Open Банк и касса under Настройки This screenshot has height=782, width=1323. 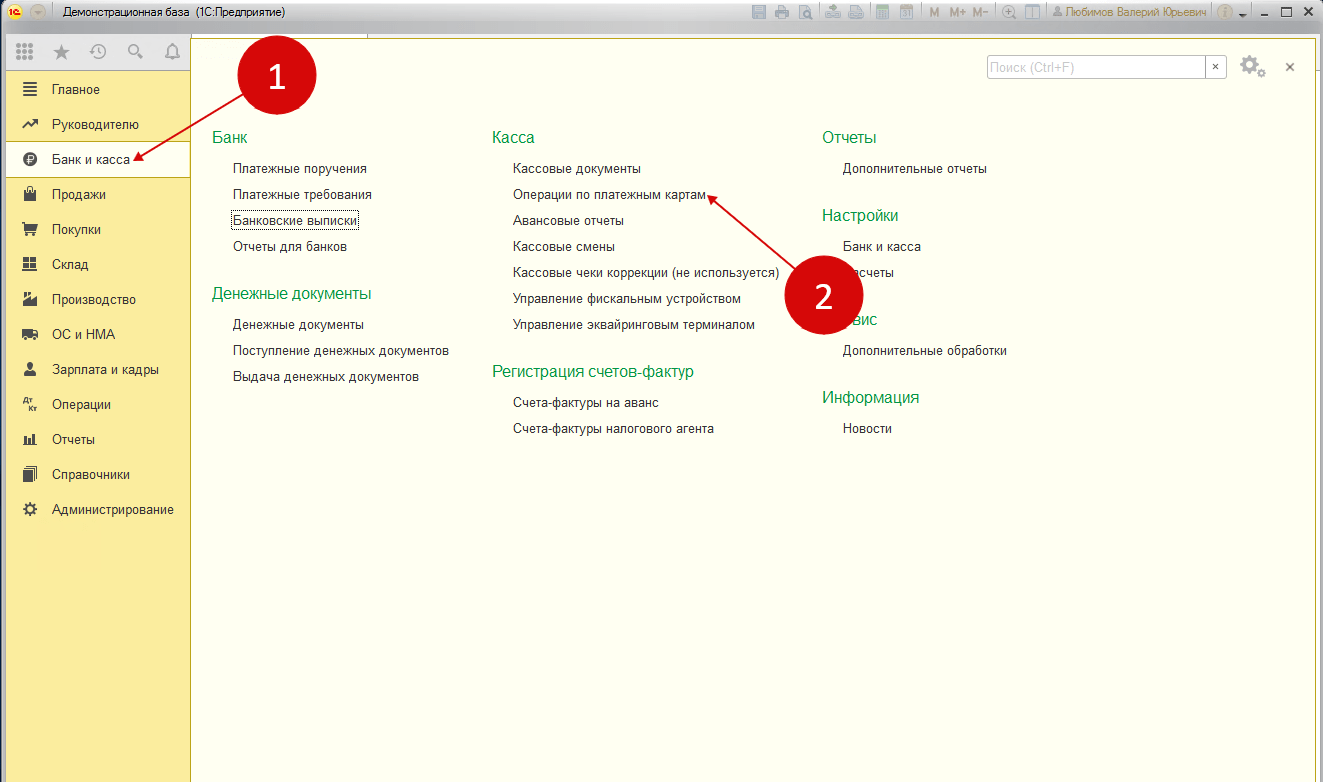(x=882, y=247)
